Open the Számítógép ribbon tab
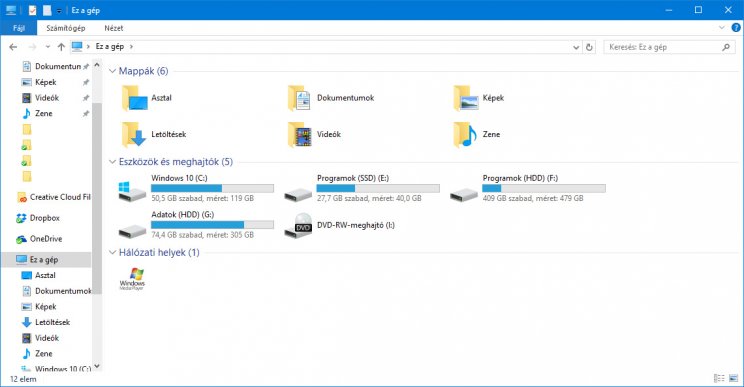 pos(66,28)
